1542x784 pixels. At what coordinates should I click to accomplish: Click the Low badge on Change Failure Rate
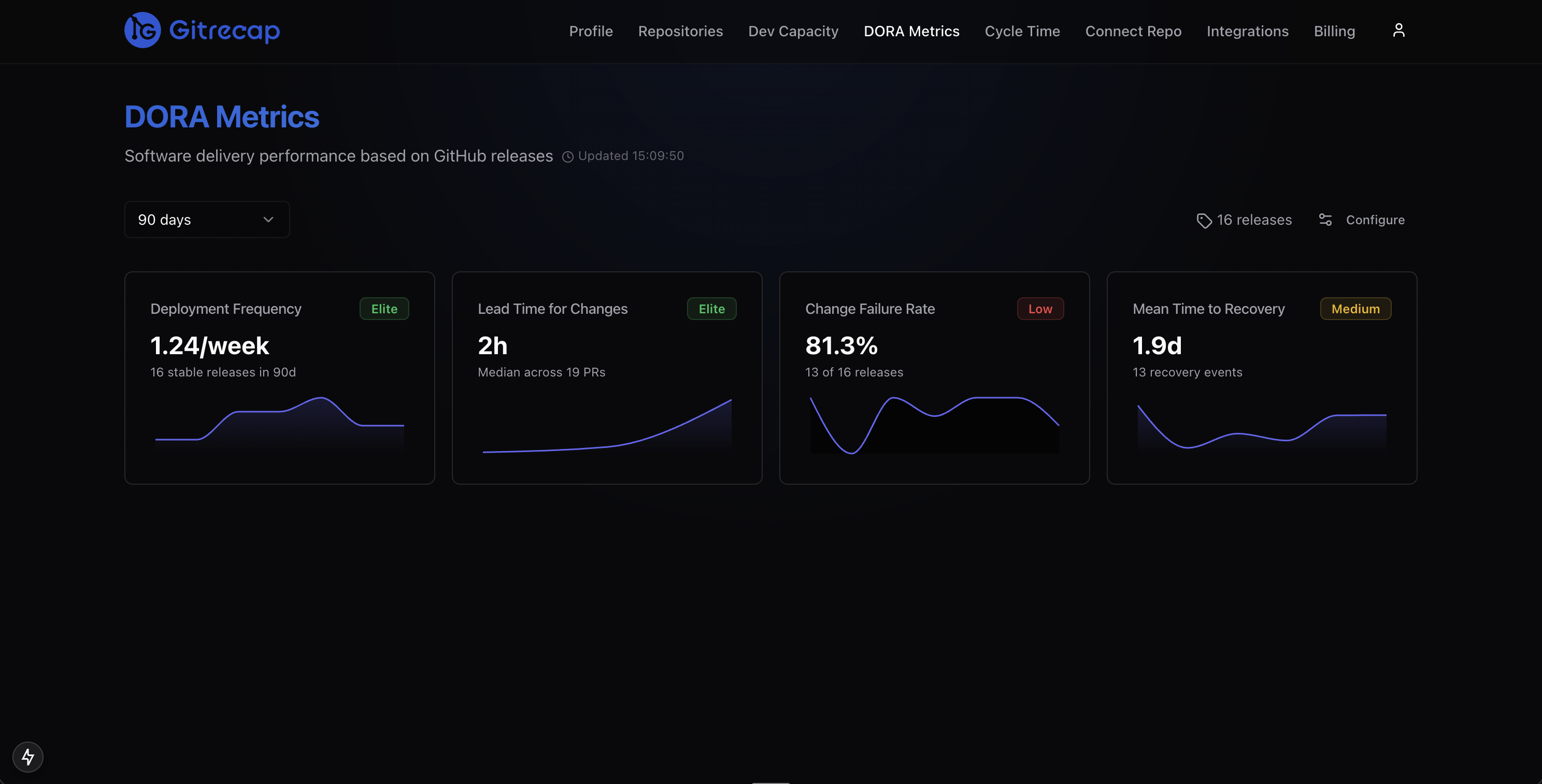tap(1040, 309)
